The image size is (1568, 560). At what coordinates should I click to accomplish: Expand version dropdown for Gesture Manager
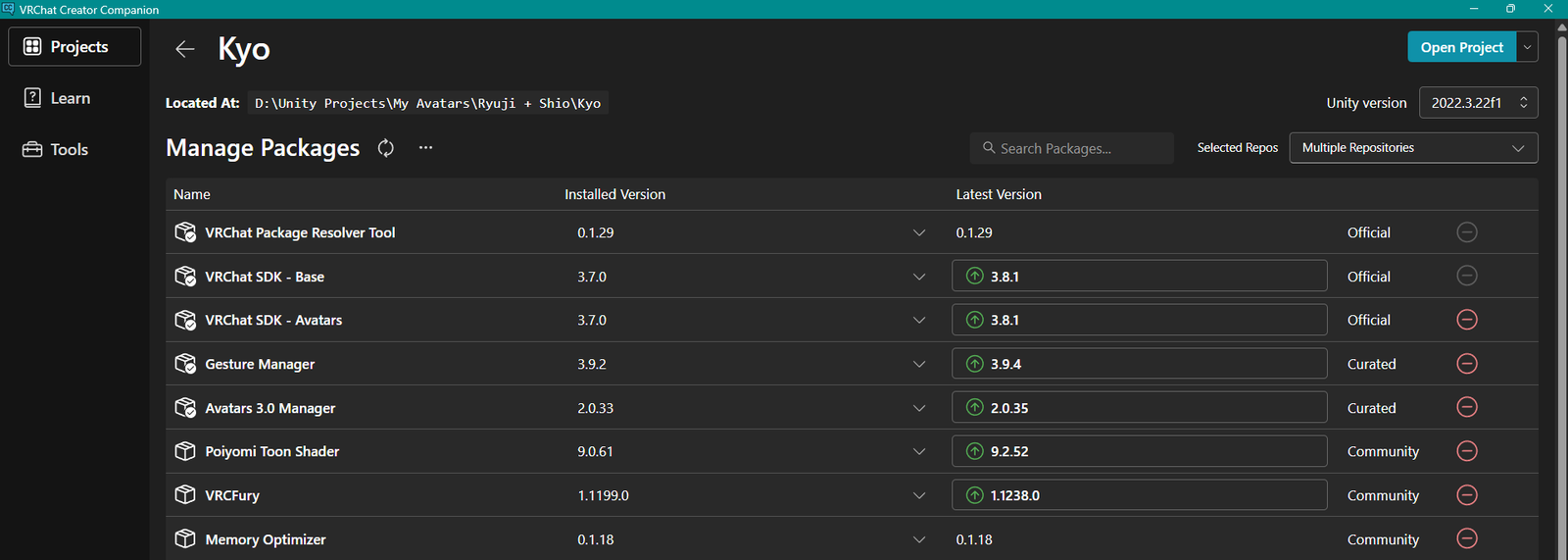point(919,364)
